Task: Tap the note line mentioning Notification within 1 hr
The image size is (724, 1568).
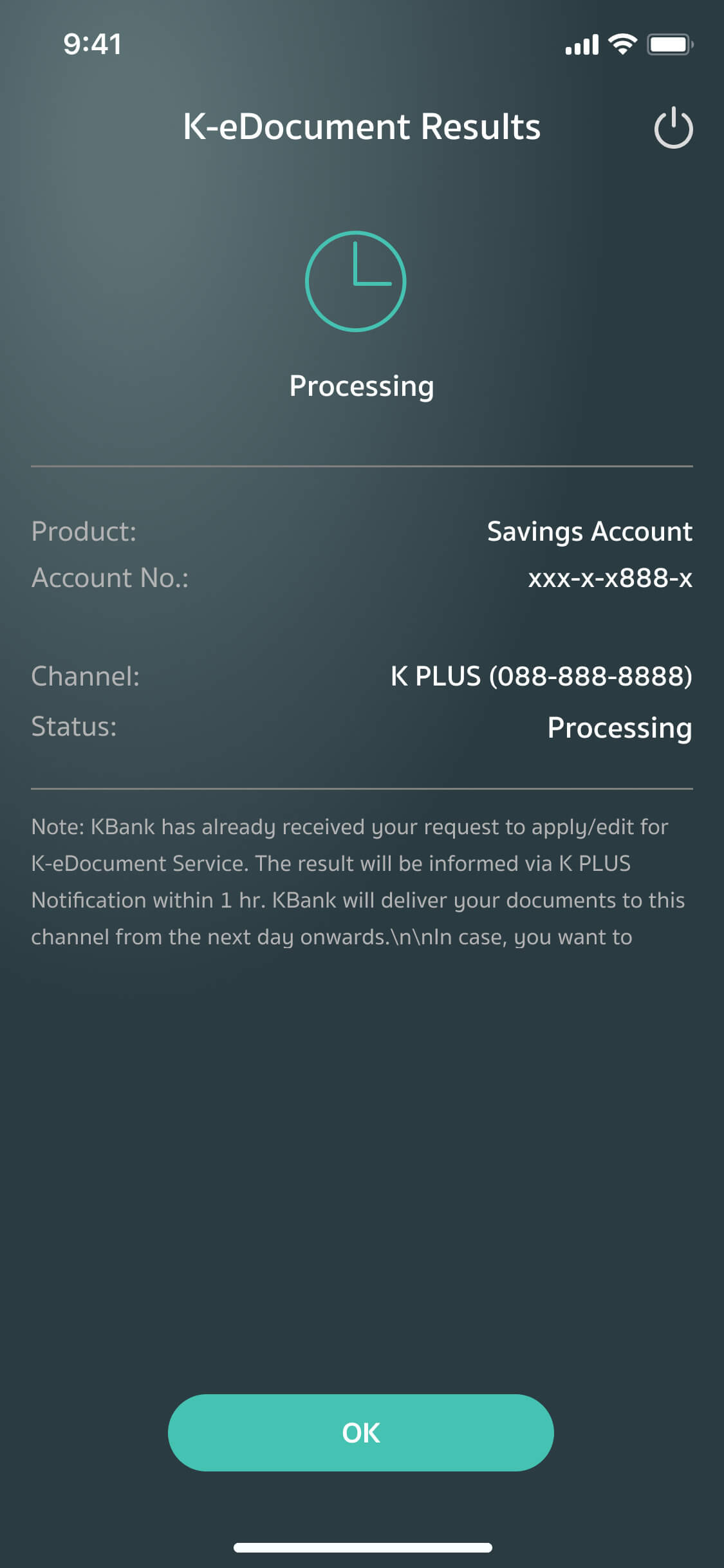Action: (x=358, y=901)
